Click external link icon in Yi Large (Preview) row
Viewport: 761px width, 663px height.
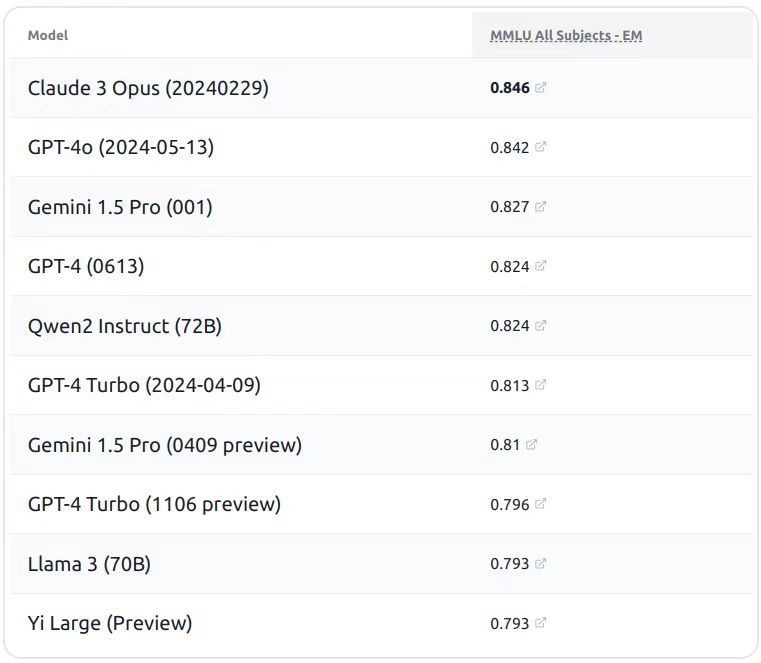tap(541, 623)
